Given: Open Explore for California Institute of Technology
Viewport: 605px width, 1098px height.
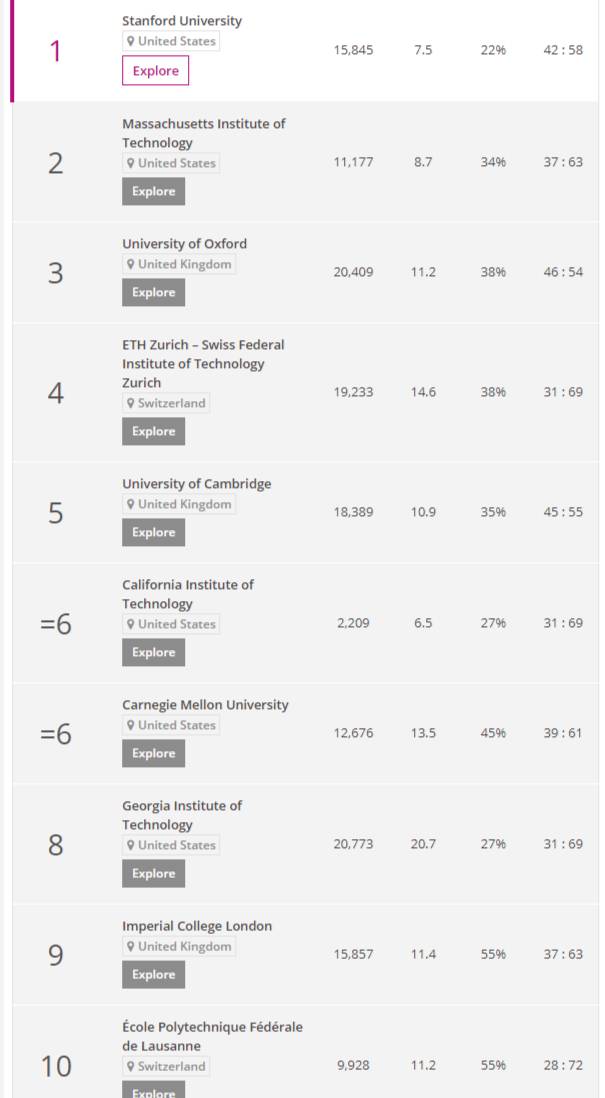Looking at the screenshot, I should click(x=153, y=652).
